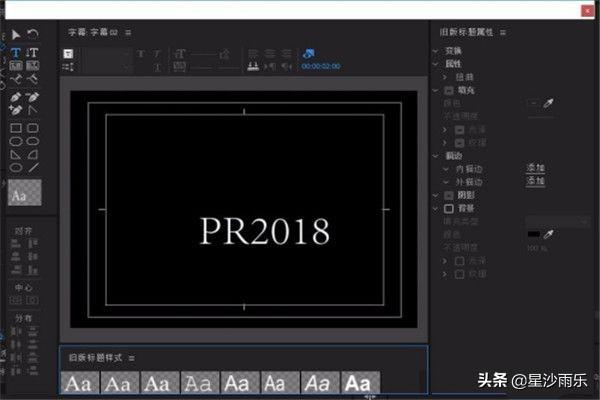
Task: Collapse the 阴影 section arrow
Action: point(435,195)
